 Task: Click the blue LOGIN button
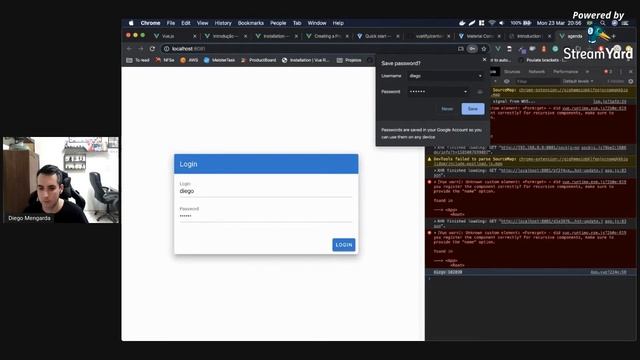[344, 245]
